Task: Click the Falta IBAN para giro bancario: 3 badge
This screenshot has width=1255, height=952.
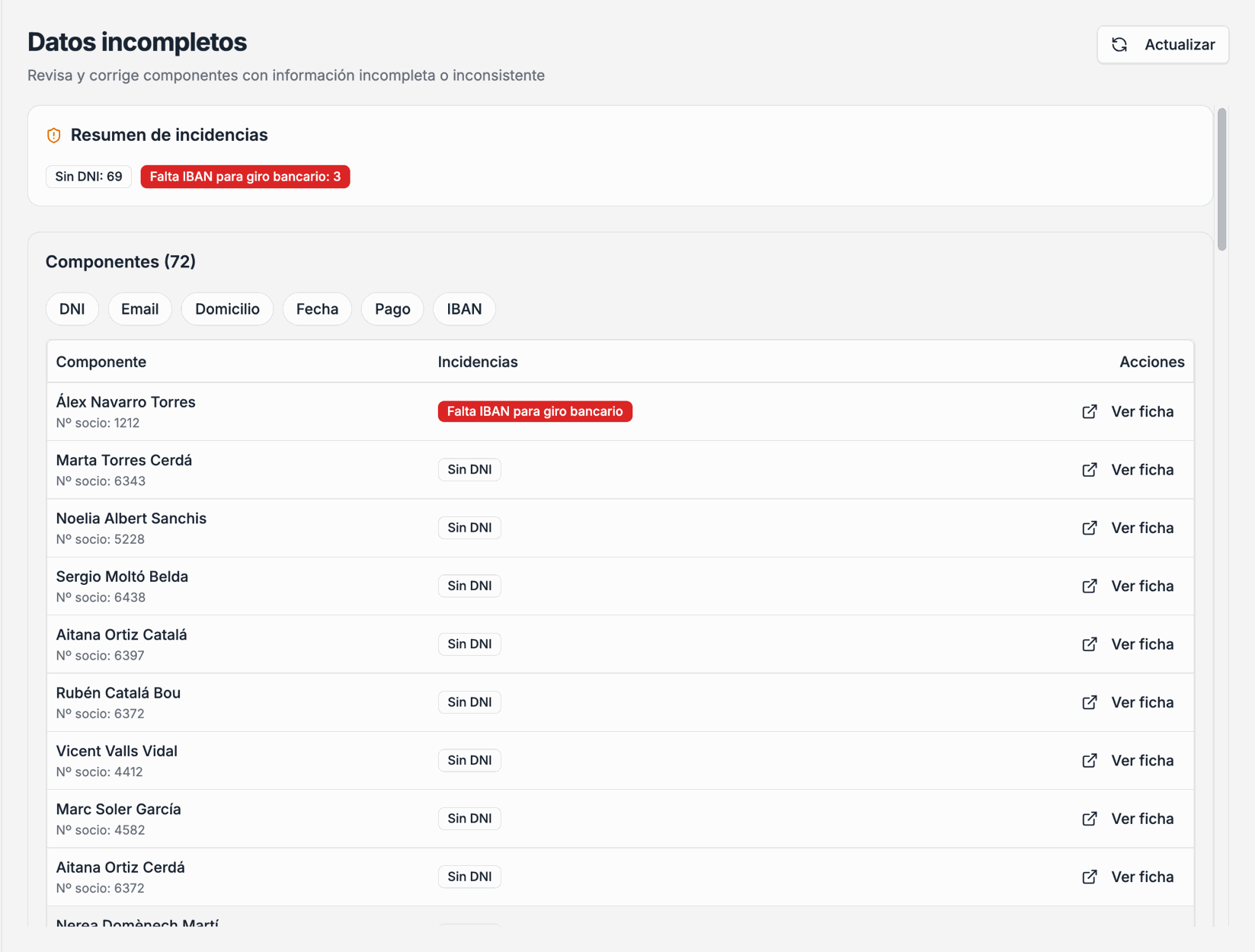Action: 245,177
